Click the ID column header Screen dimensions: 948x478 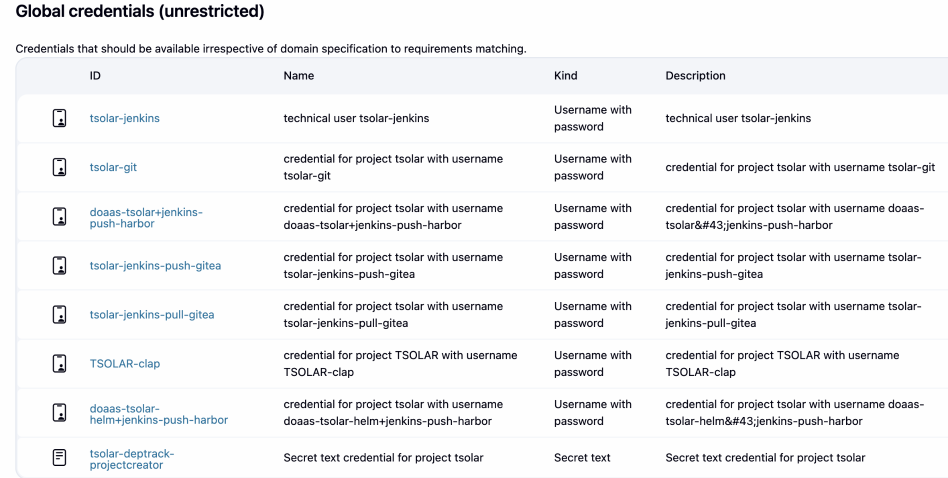tap(95, 76)
